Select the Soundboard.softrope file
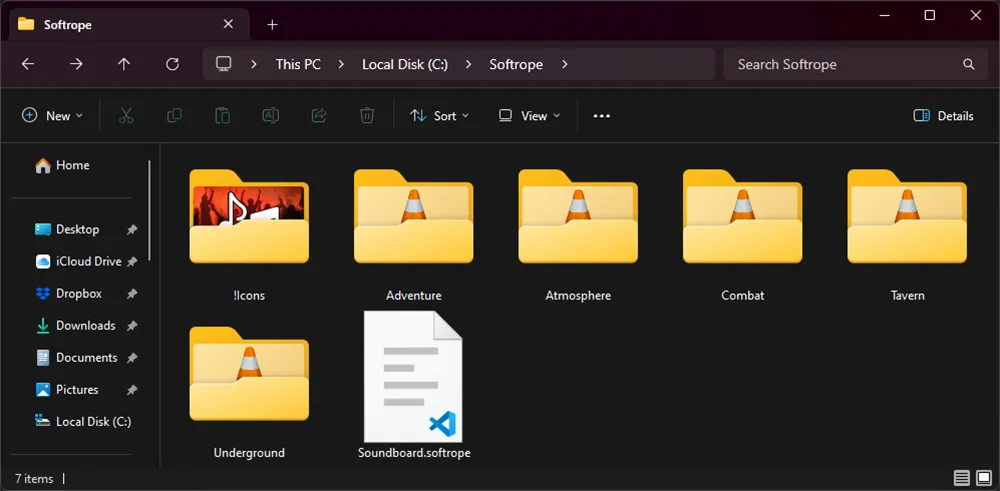This screenshot has width=1000, height=491. pos(414,385)
